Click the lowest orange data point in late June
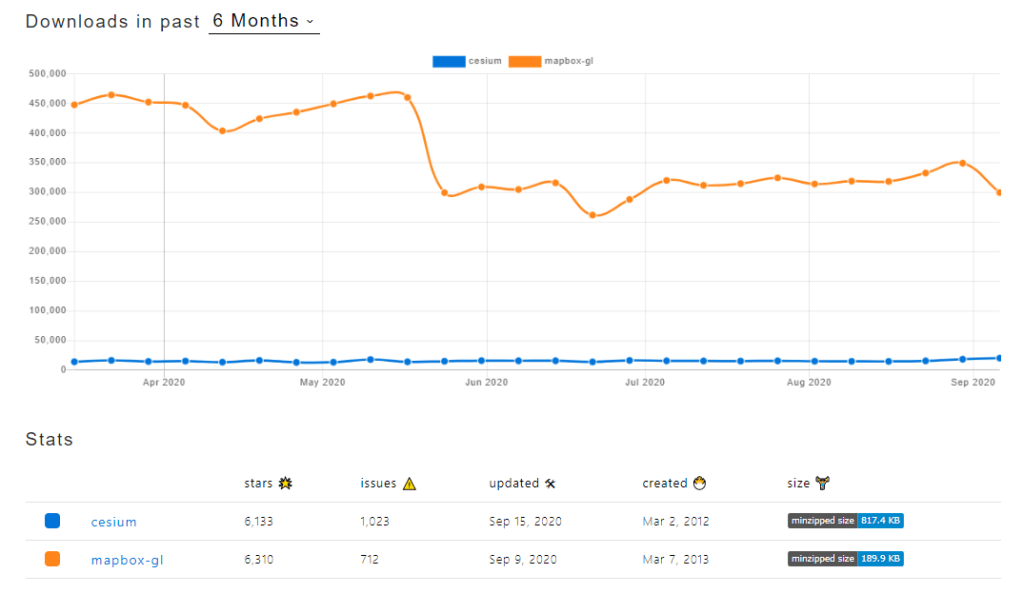Screen dimensions: 1024x594 tap(593, 215)
